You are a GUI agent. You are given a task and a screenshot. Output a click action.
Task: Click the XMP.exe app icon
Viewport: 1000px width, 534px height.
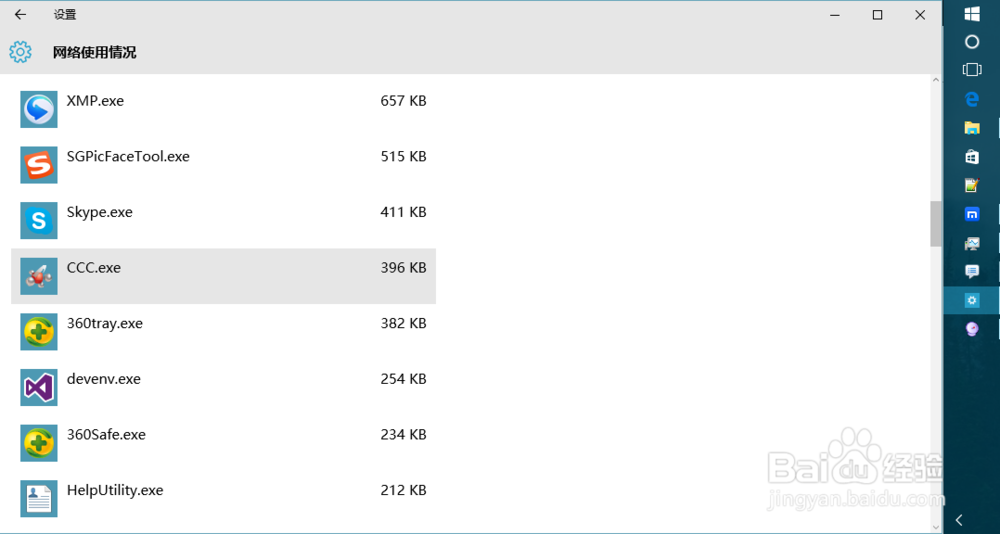(39, 109)
